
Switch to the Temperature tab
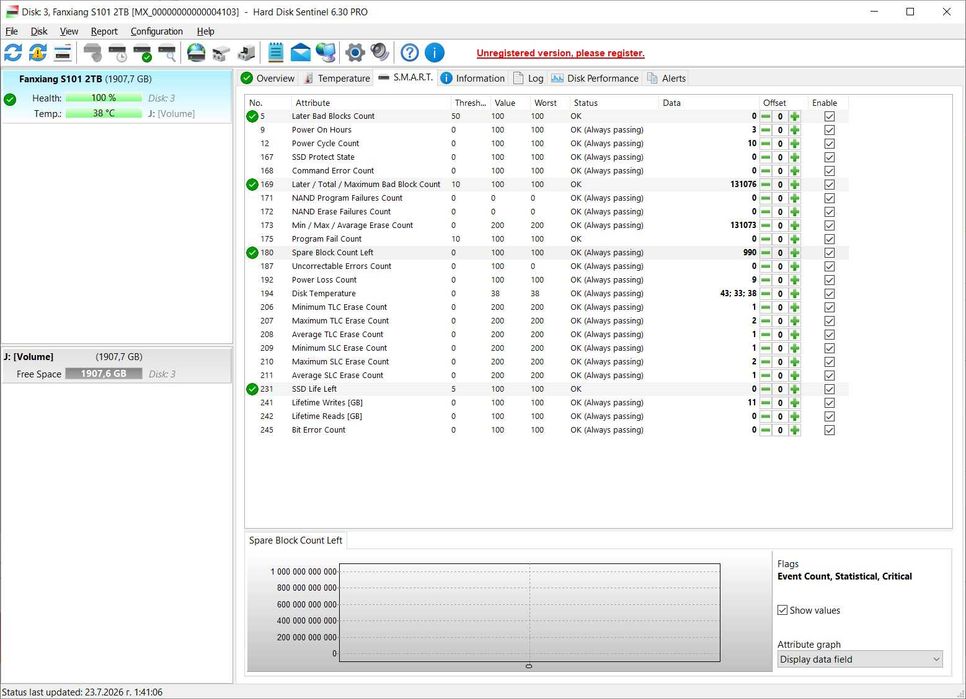coord(337,78)
